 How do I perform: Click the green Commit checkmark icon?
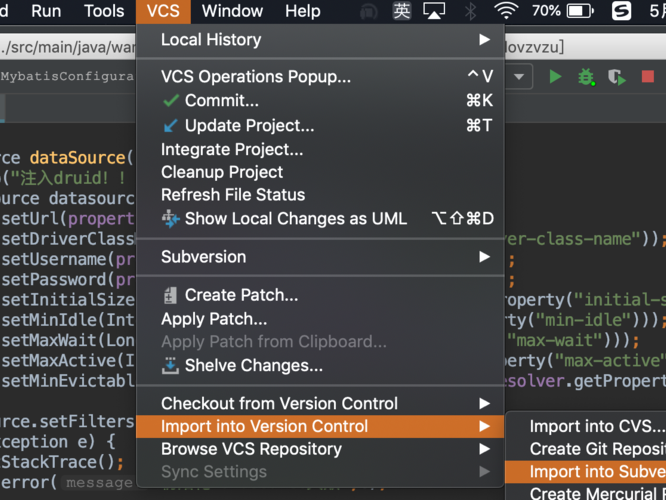171,101
